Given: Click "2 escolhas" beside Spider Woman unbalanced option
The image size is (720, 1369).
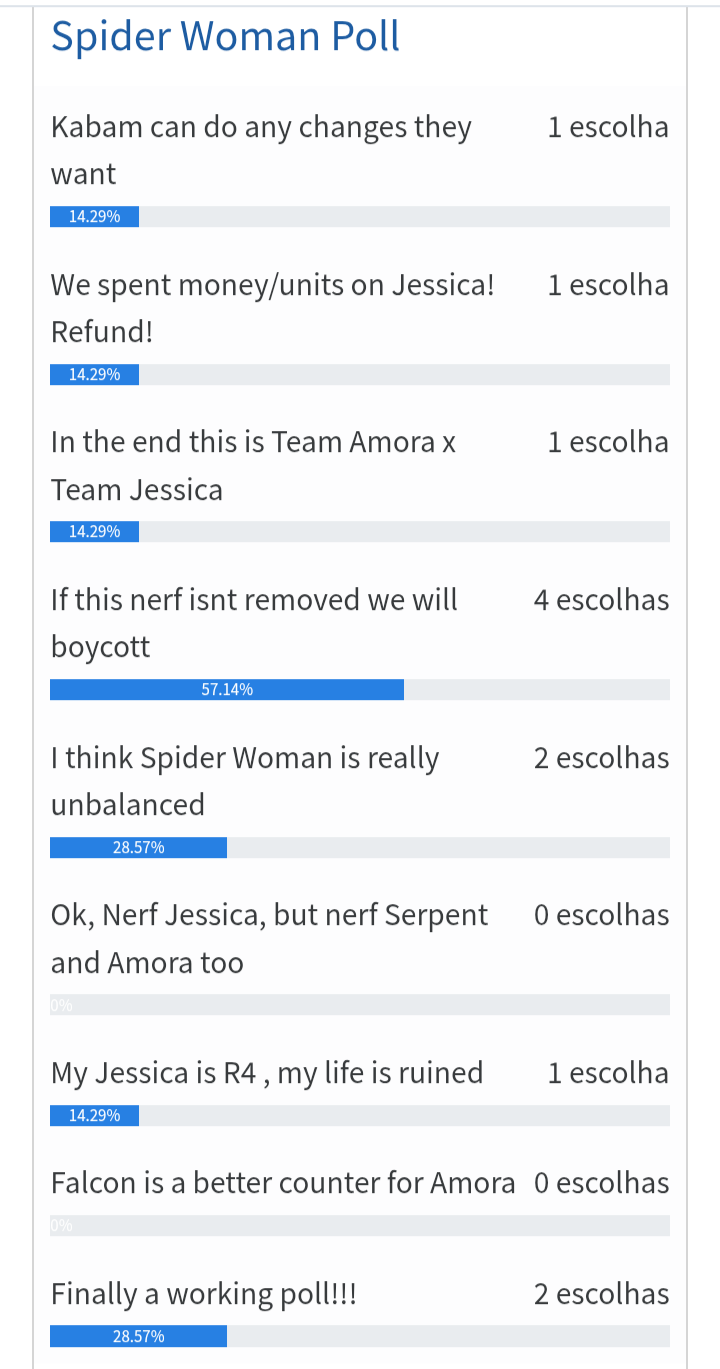Looking at the screenshot, I should (x=601, y=758).
